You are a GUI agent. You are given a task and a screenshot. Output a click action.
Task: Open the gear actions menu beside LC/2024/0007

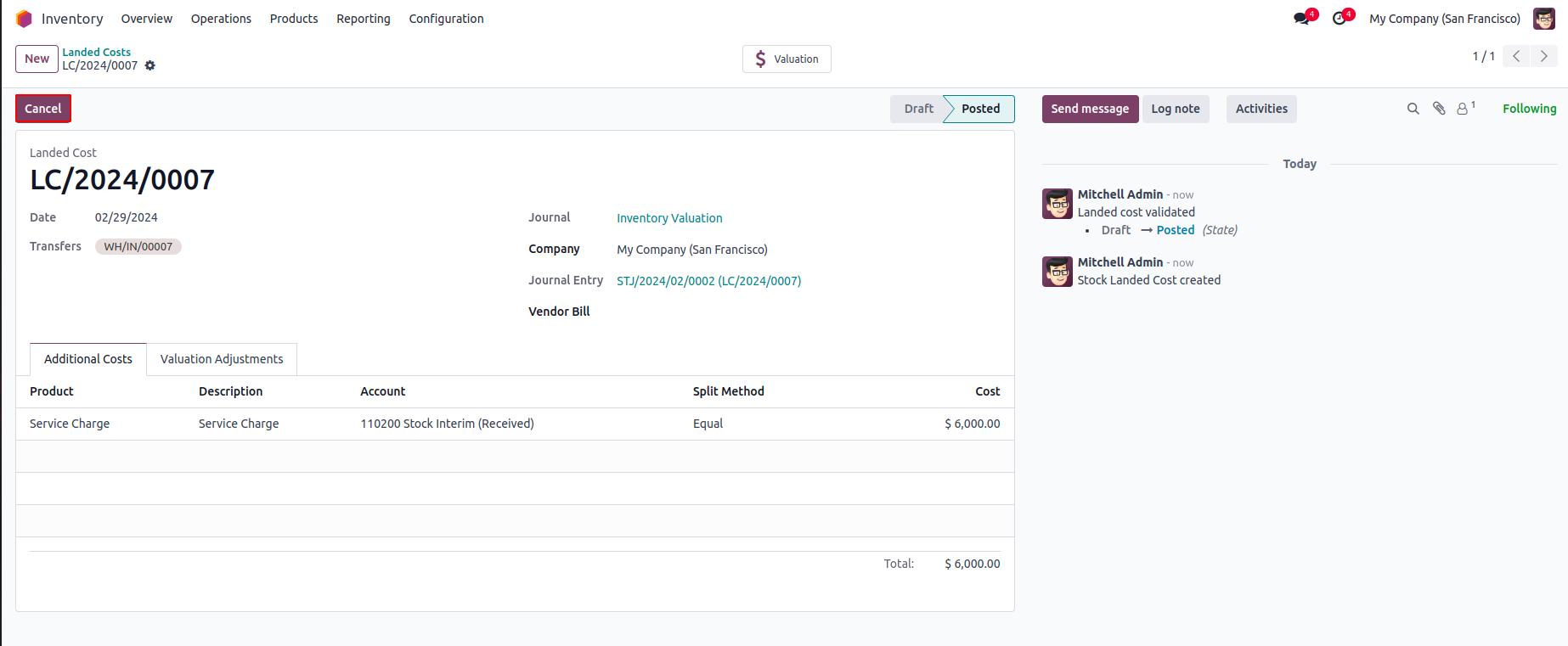(x=150, y=65)
